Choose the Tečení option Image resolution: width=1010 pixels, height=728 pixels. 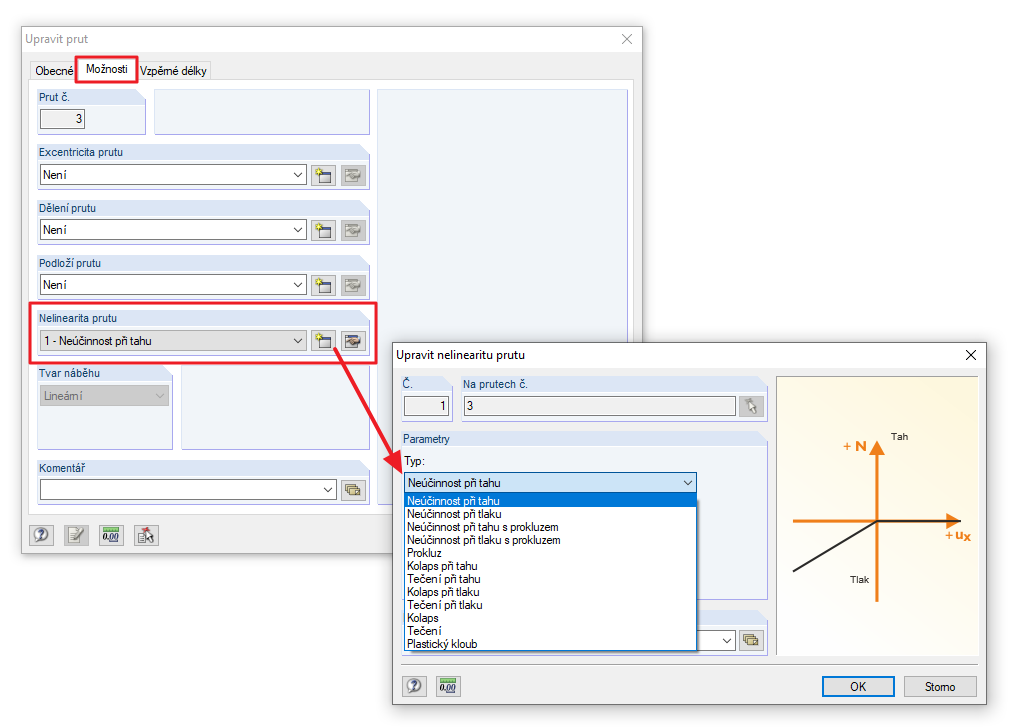click(x=551, y=630)
